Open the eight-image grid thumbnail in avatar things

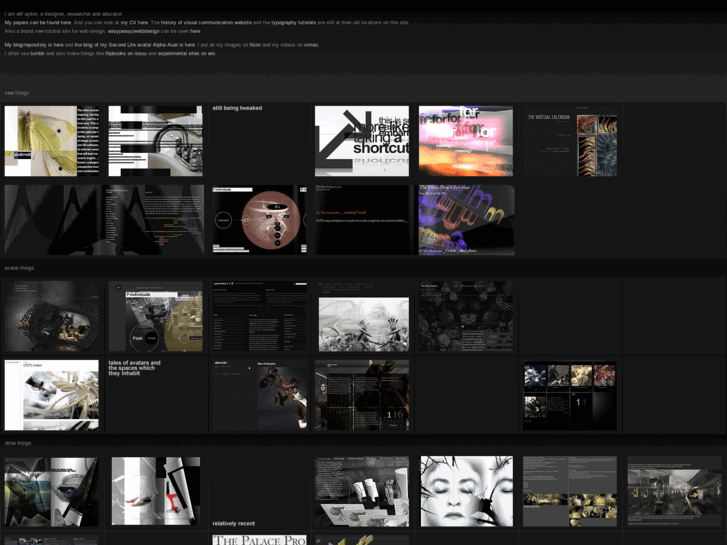click(570, 395)
